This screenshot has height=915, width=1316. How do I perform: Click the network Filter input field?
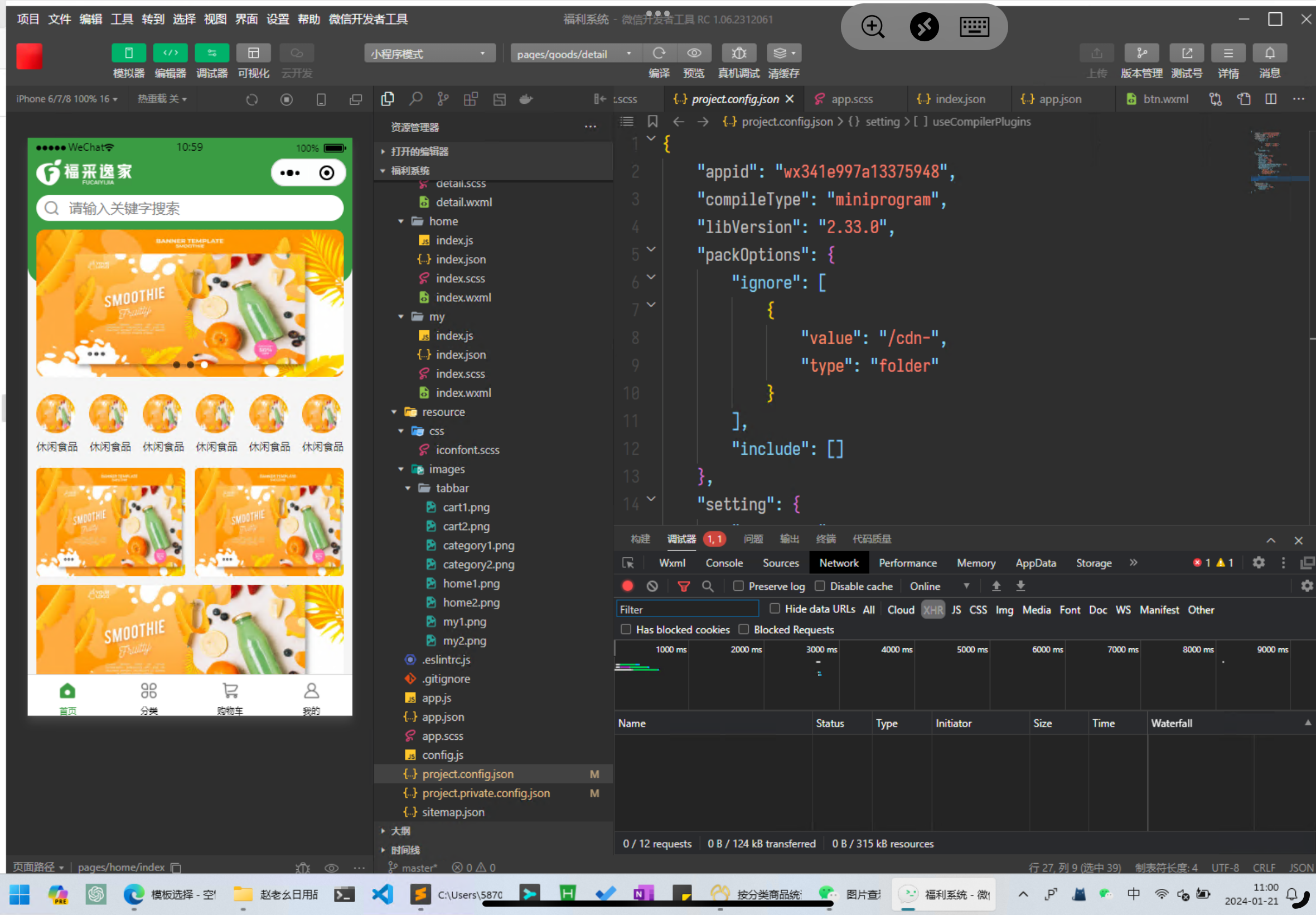[687, 609]
